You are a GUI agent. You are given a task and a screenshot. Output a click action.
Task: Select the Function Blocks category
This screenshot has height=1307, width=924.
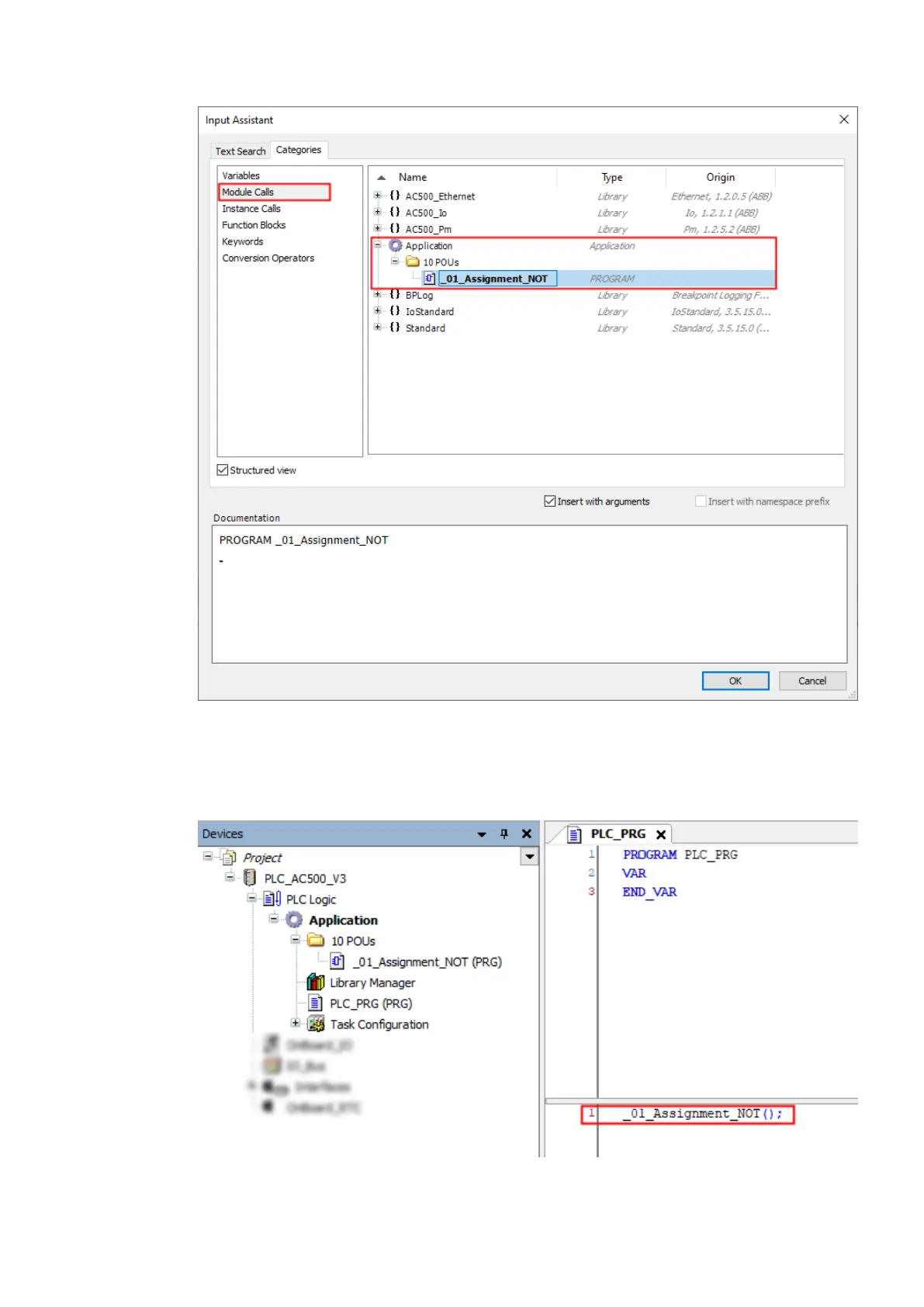pyautogui.click(x=254, y=225)
